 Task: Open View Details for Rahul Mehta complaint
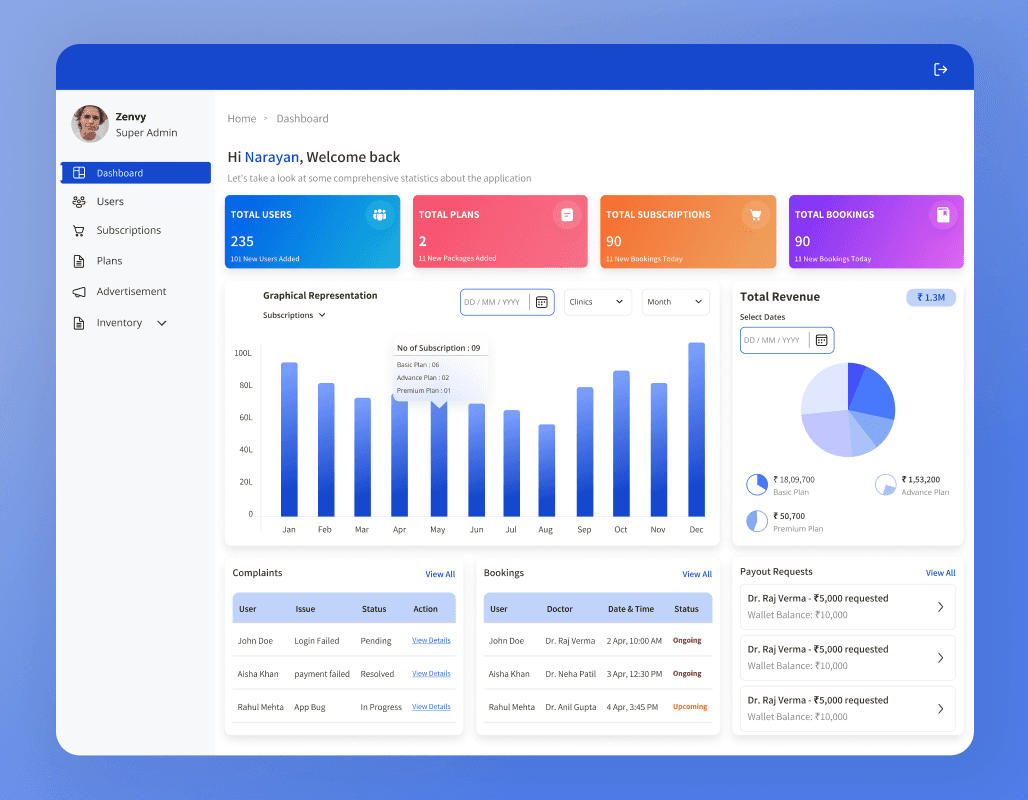(431, 707)
